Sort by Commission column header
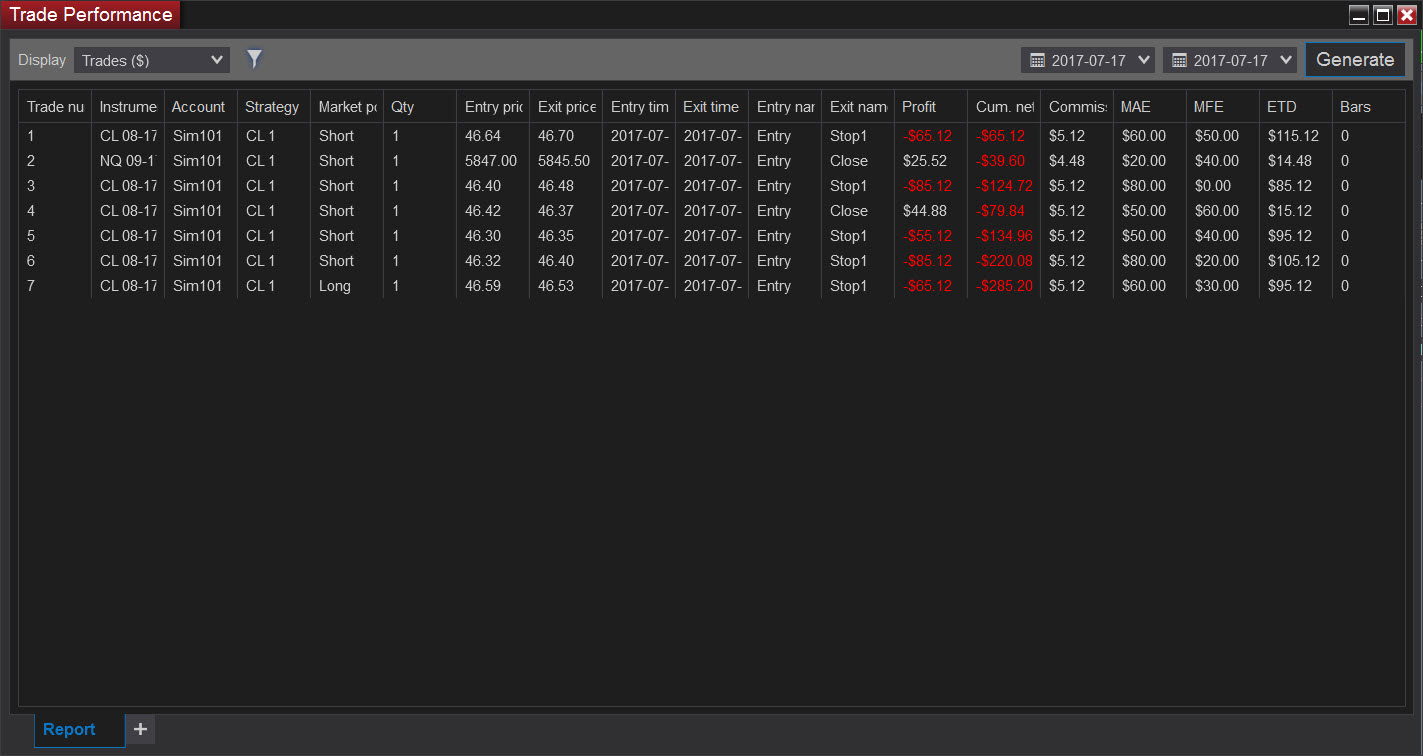 click(x=1077, y=107)
